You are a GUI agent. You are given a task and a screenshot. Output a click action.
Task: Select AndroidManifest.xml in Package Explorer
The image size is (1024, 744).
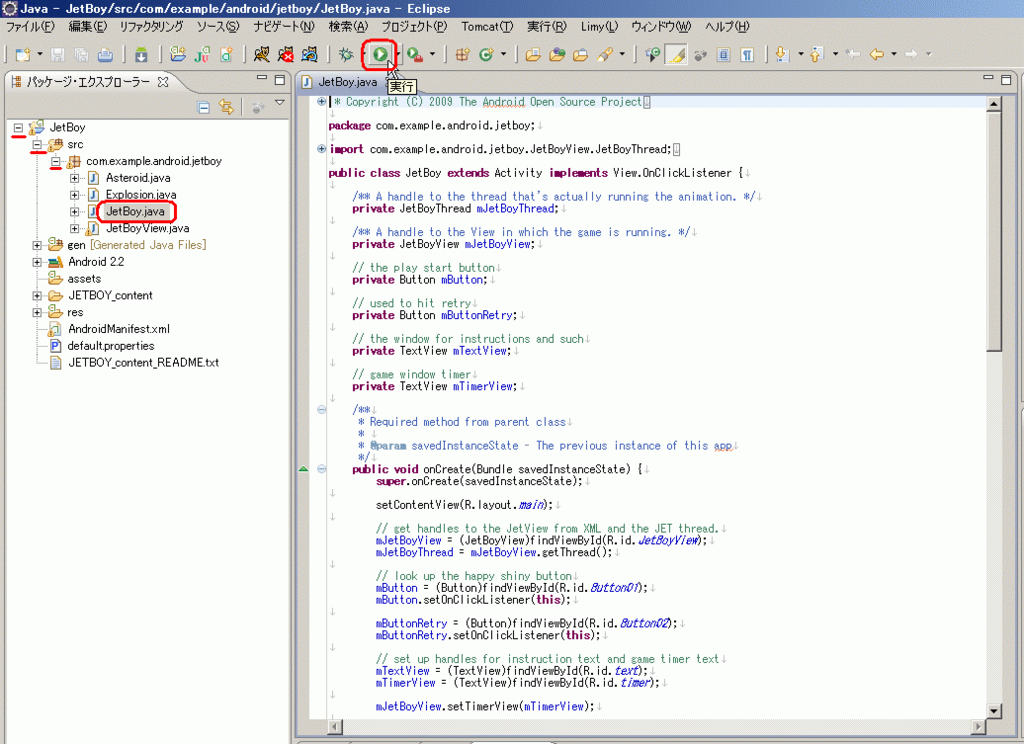[x=119, y=329]
